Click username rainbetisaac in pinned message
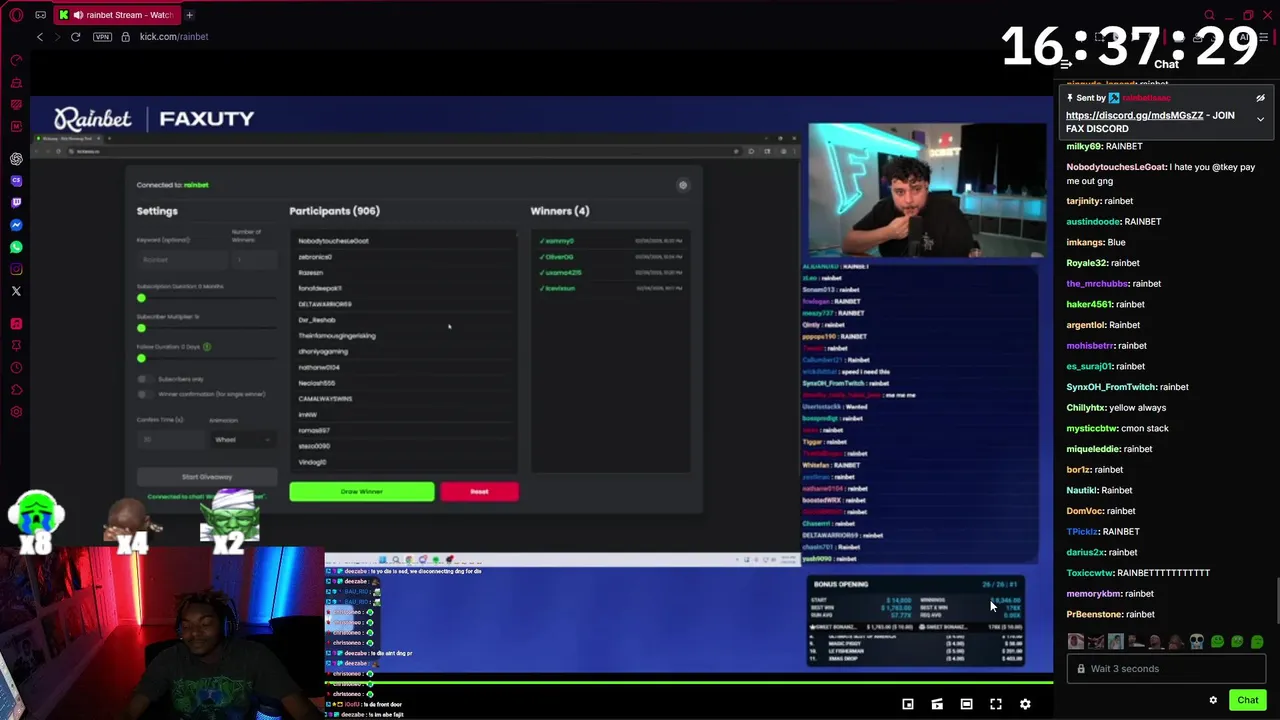Image resolution: width=1280 pixels, height=720 pixels. click(1146, 98)
